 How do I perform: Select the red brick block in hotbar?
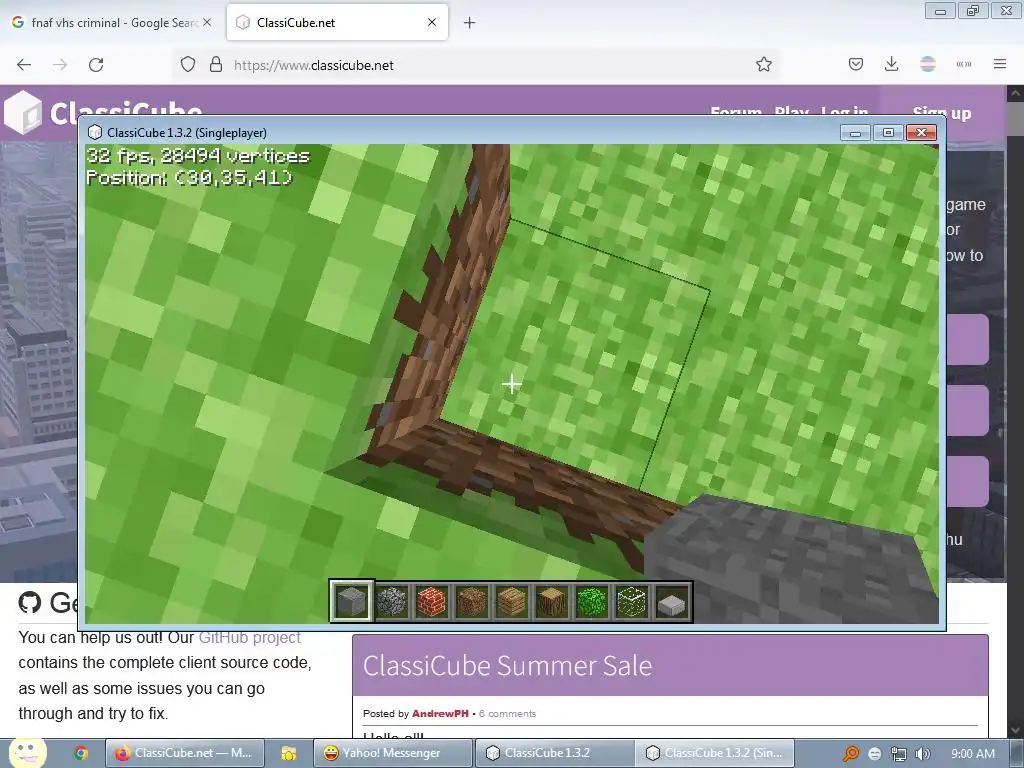432,601
